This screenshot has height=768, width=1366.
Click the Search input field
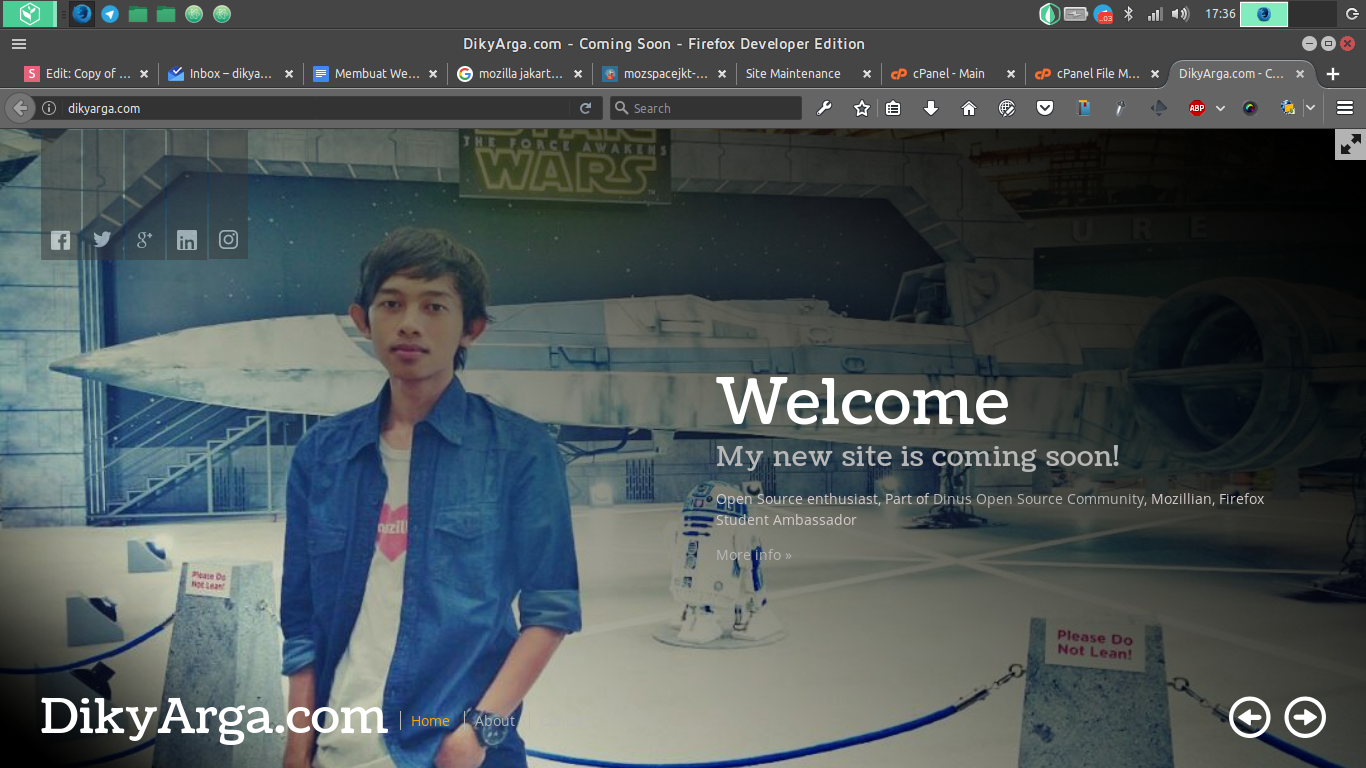[706, 108]
